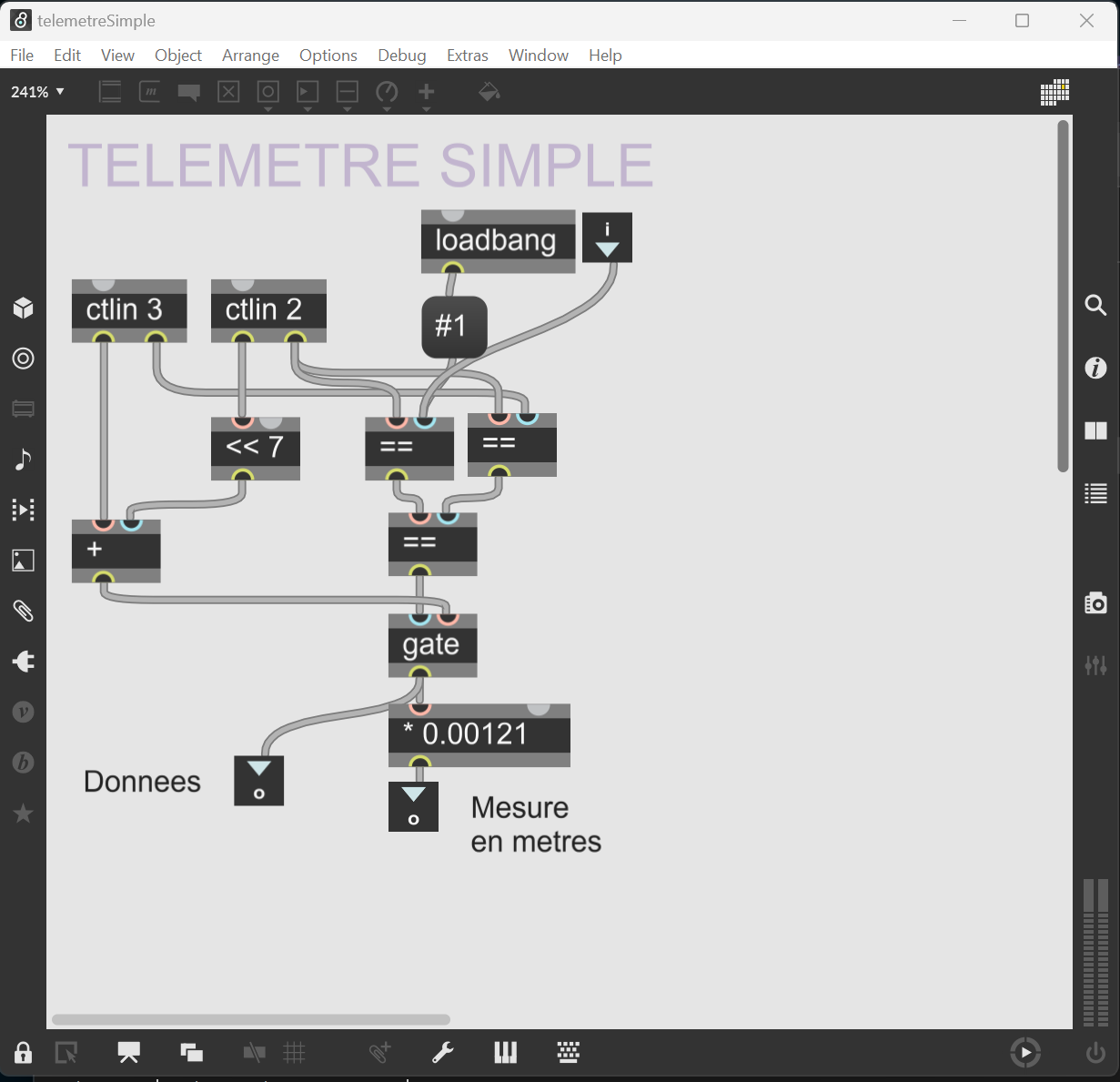This screenshot has height=1082, width=1120.
Task: Toggle audio power button
Action: 1095,1053
